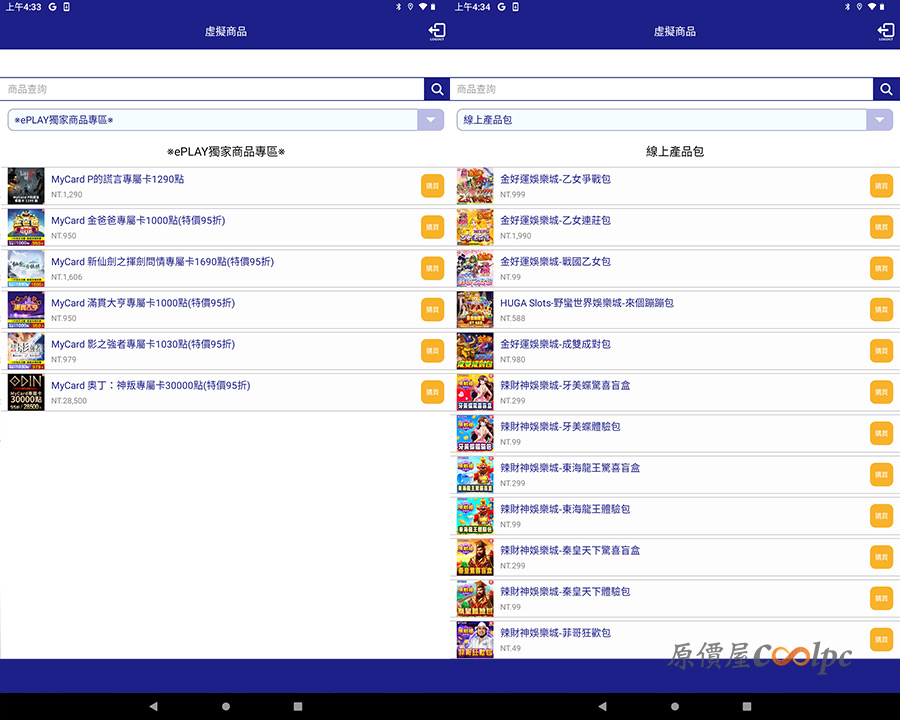The image size is (900, 720).
Task: Open the 影之強者 card thumbnail image
Action: click(26, 351)
